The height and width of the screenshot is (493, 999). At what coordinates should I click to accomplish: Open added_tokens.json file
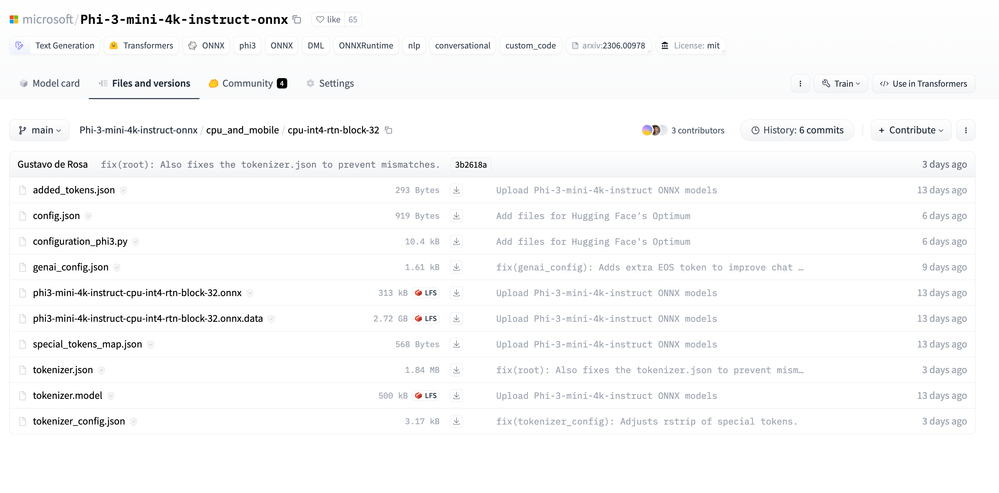tap(74, 190)
